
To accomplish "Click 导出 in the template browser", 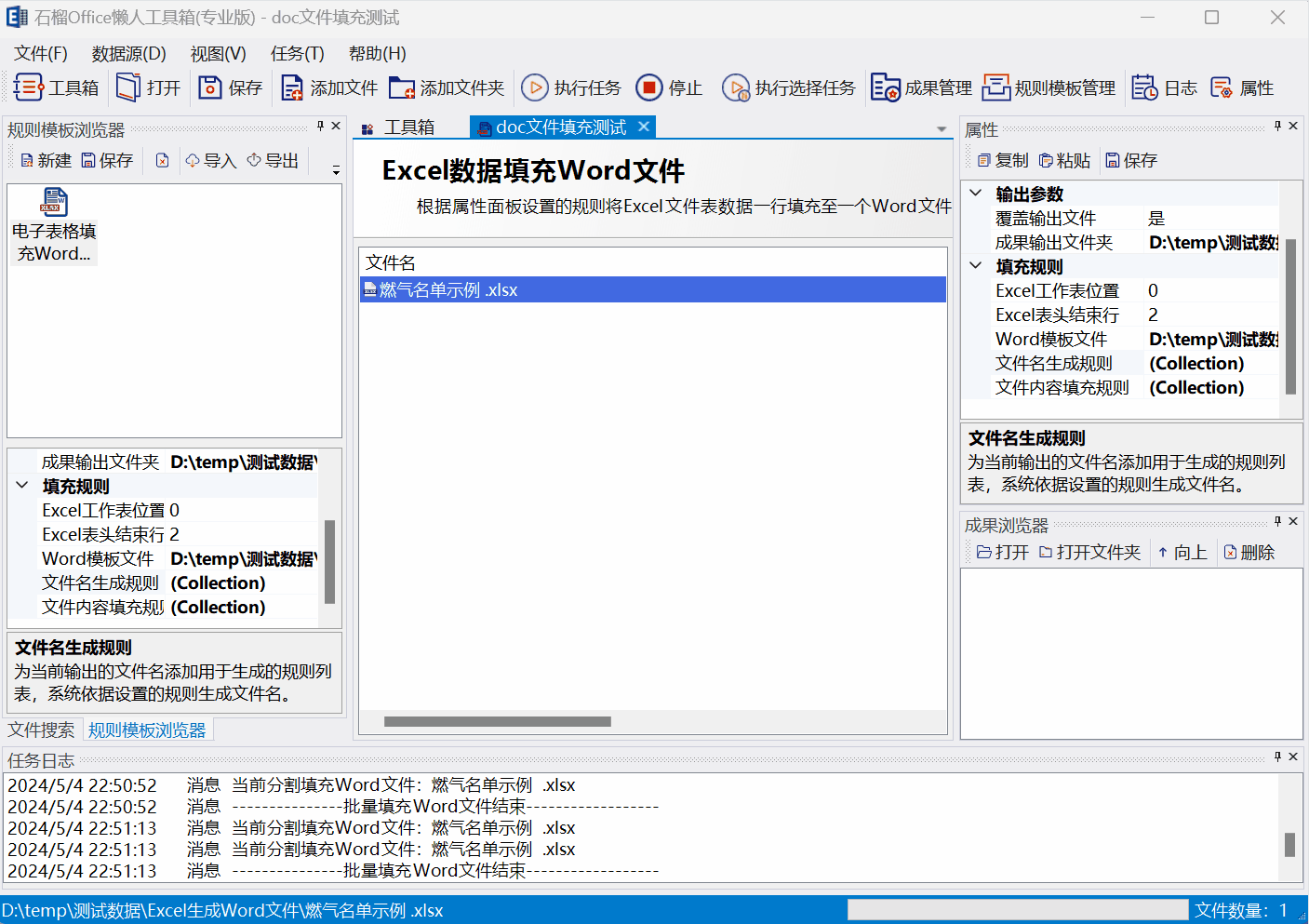I will [273, 160].
